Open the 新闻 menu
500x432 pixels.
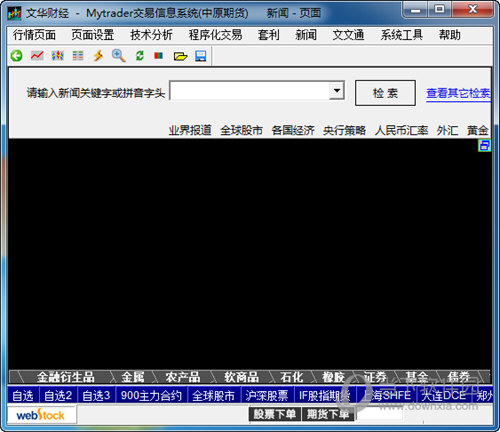(306, 35)
